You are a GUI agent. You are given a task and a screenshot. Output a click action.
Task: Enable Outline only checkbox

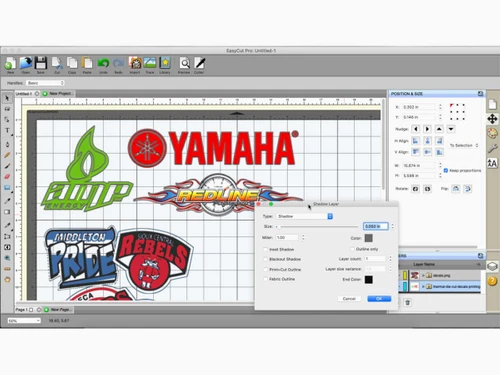[352, 249]
